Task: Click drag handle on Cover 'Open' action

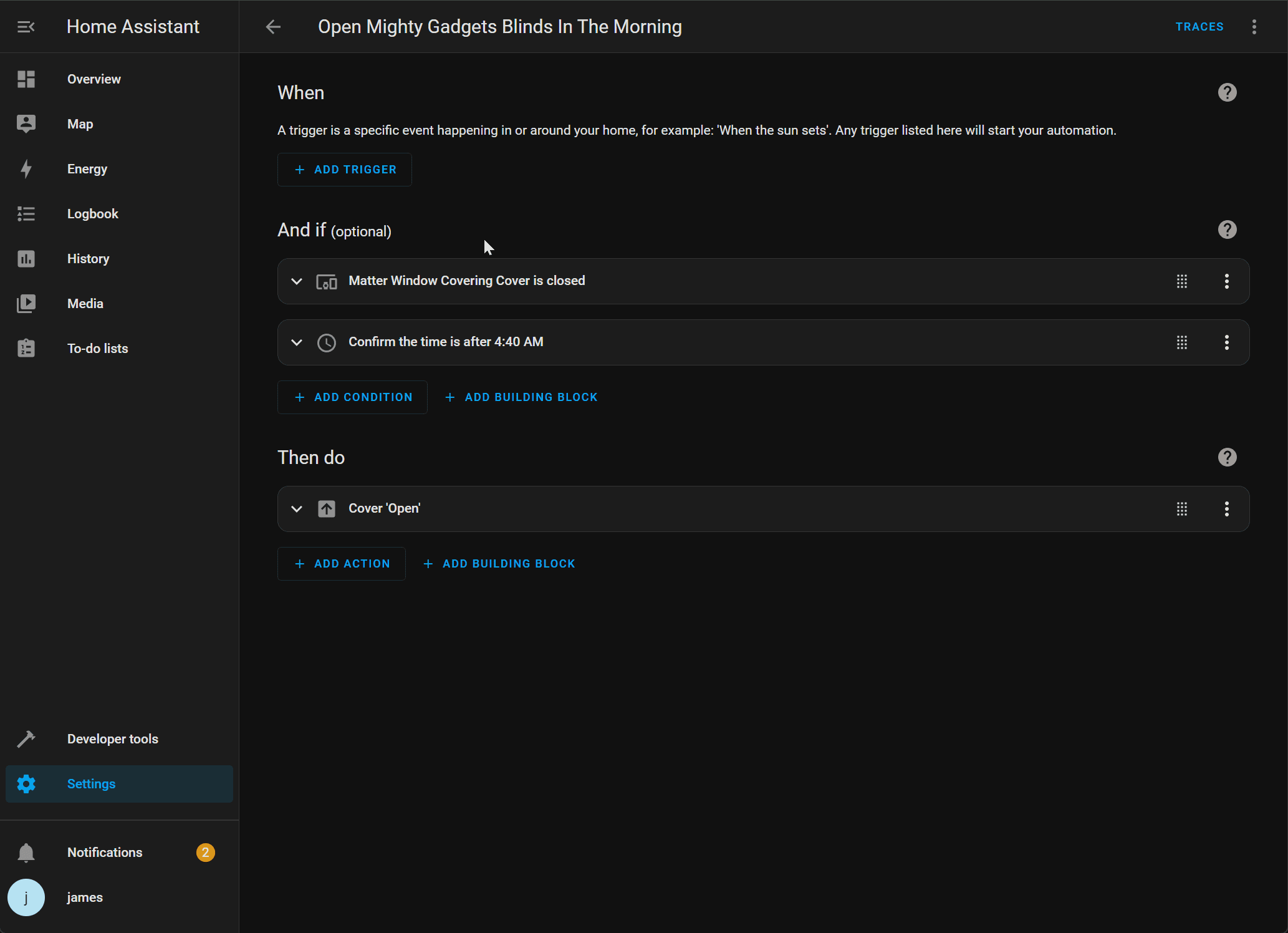Action: tap(1181, 509)
